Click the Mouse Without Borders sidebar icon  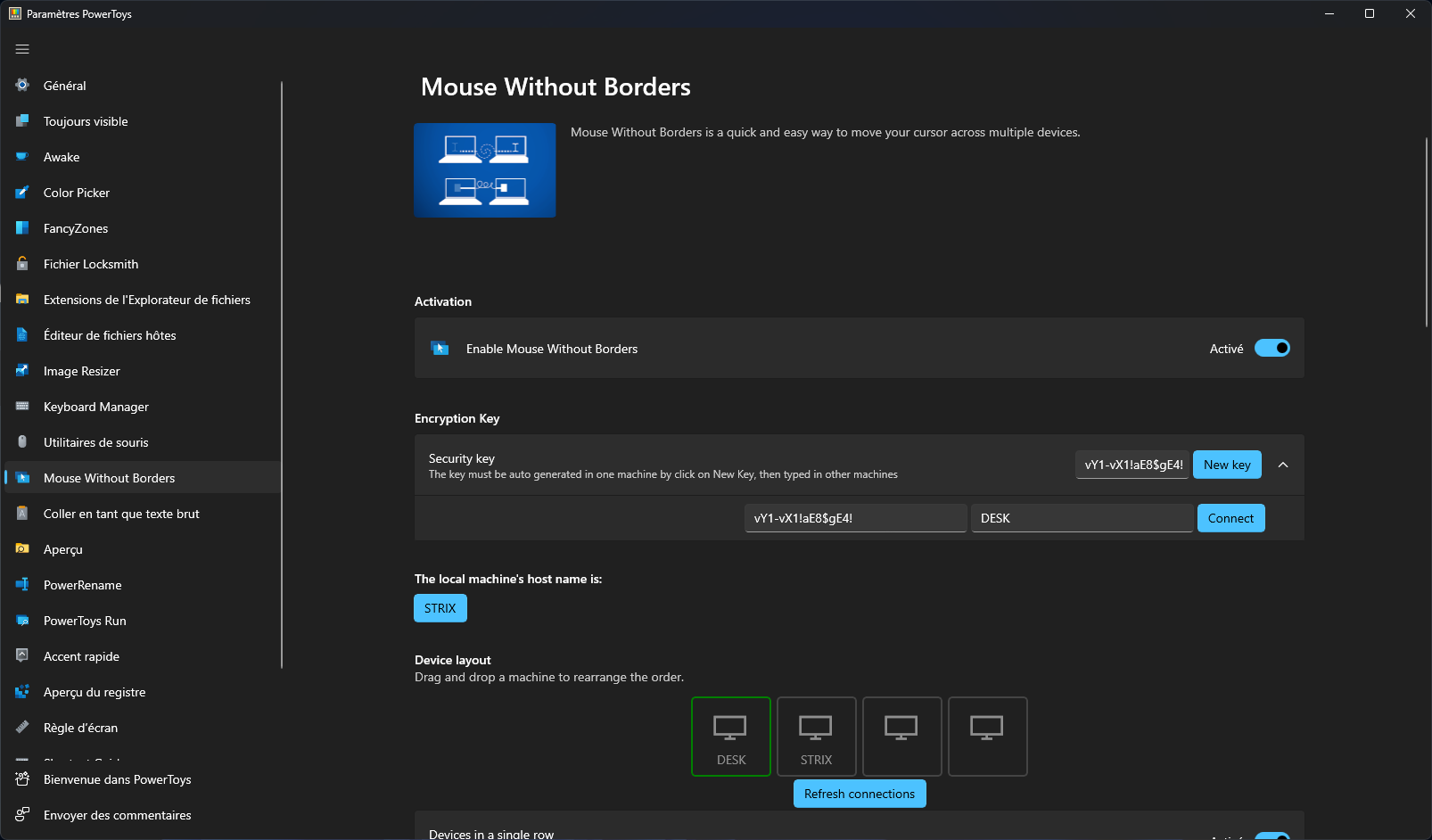coord(22,477)
